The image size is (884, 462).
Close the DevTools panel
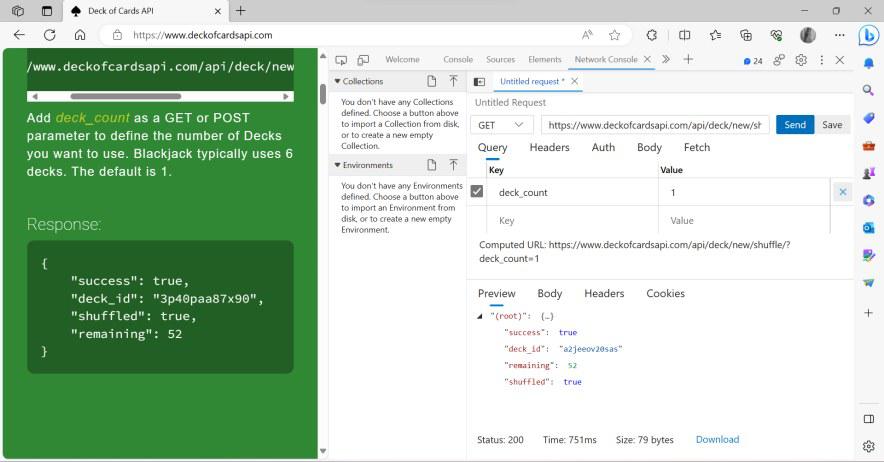pyautogui.click(x=839, y=60)
